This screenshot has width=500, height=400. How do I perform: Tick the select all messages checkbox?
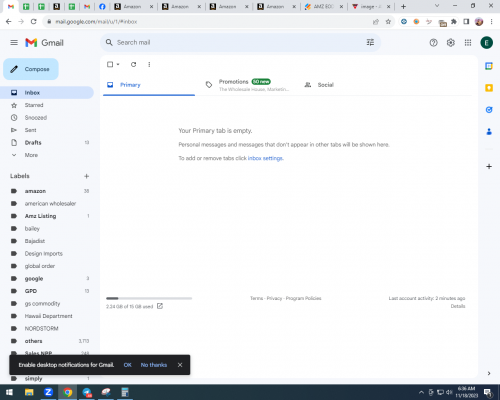coord(110,64)
